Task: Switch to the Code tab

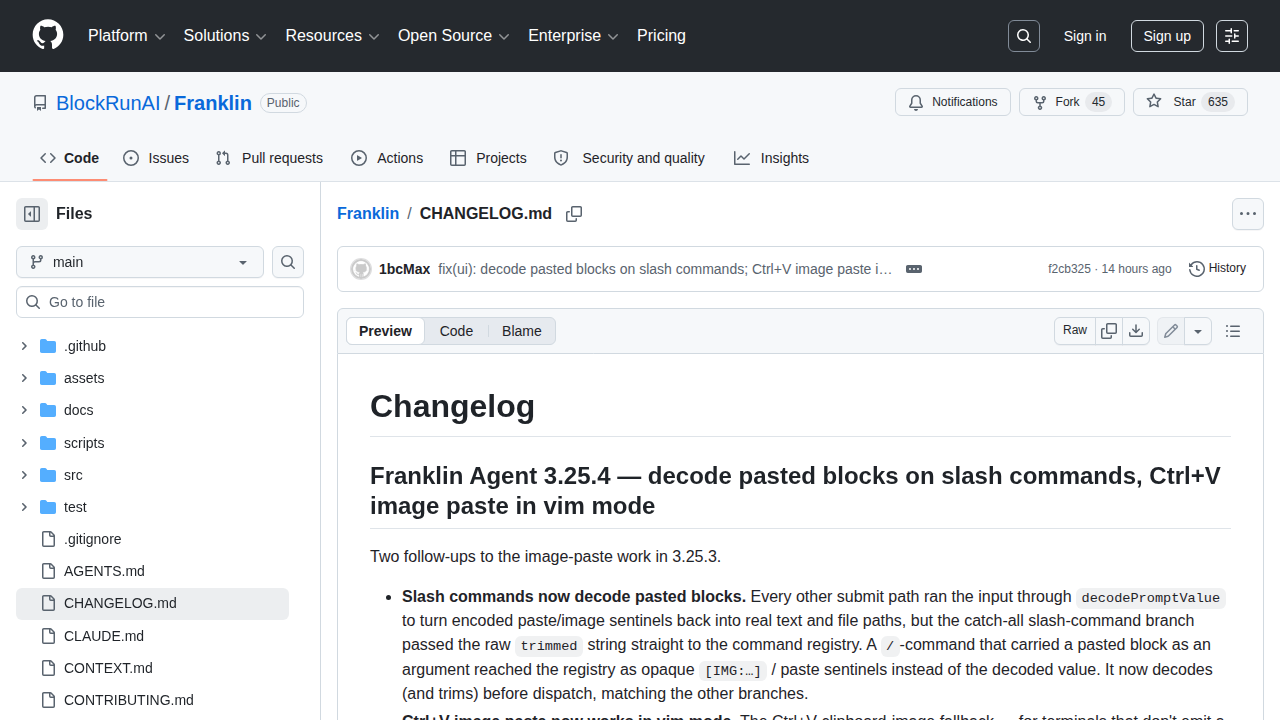Action: tap(70, 158)
